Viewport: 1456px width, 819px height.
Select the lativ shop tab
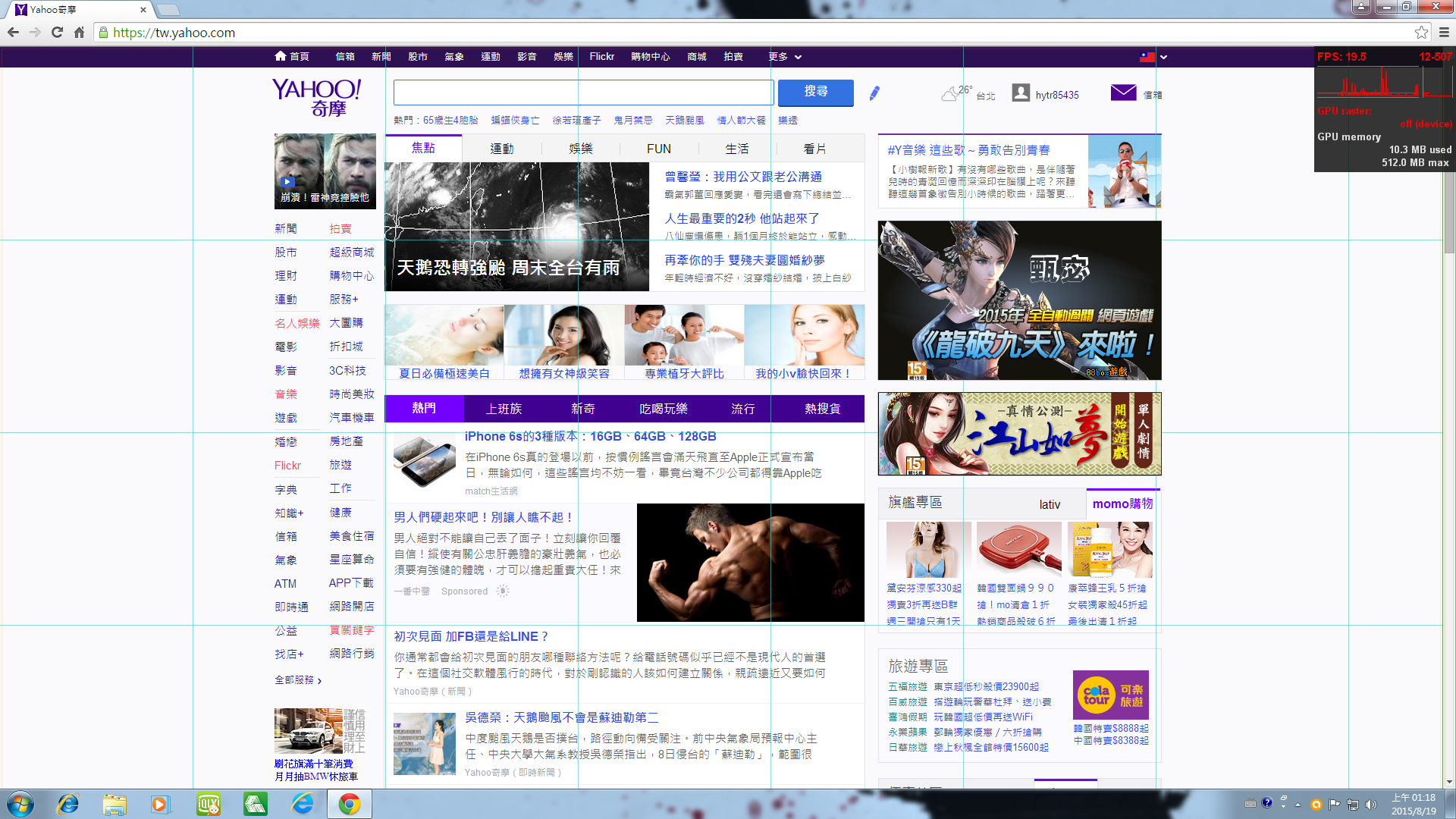coord(1050,504)
